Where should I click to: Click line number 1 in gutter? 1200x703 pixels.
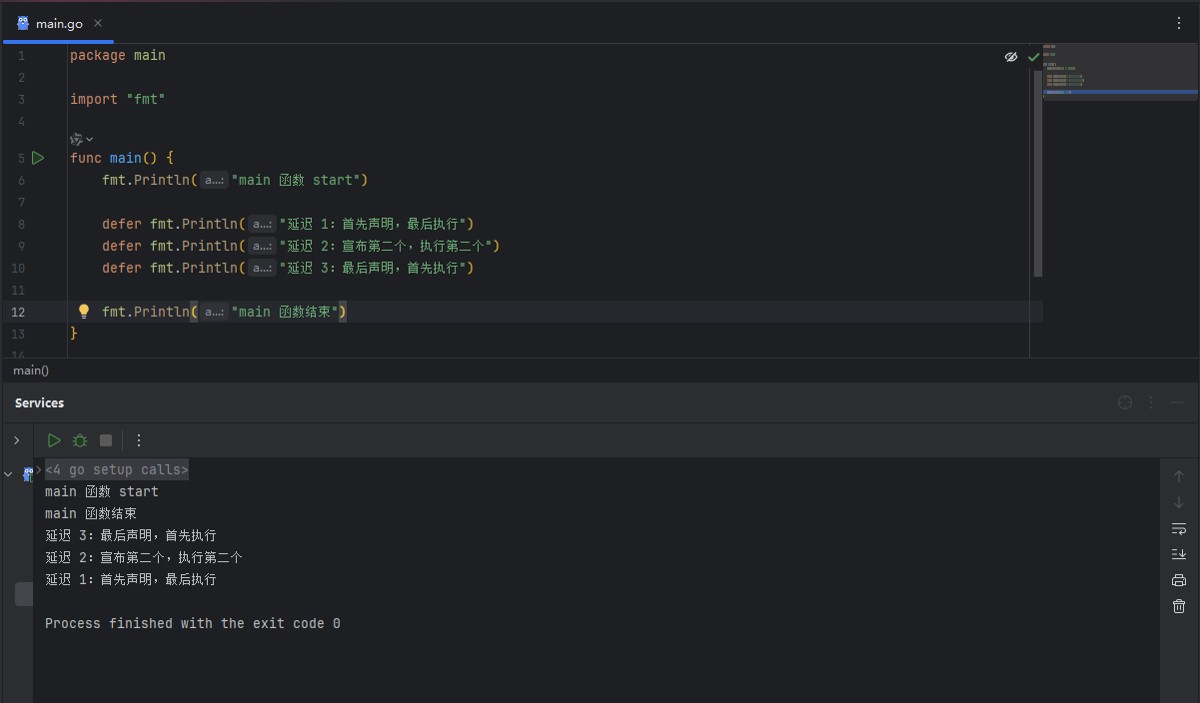coord(21,56)
